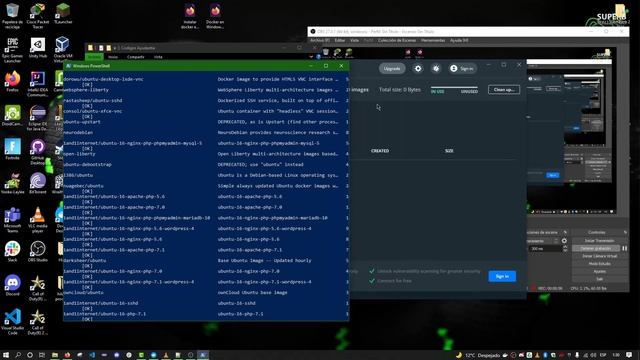Open Docker Desktop troubleshoot bug icon
Viewport: 640px width, 360px height.
coord(436,69)
